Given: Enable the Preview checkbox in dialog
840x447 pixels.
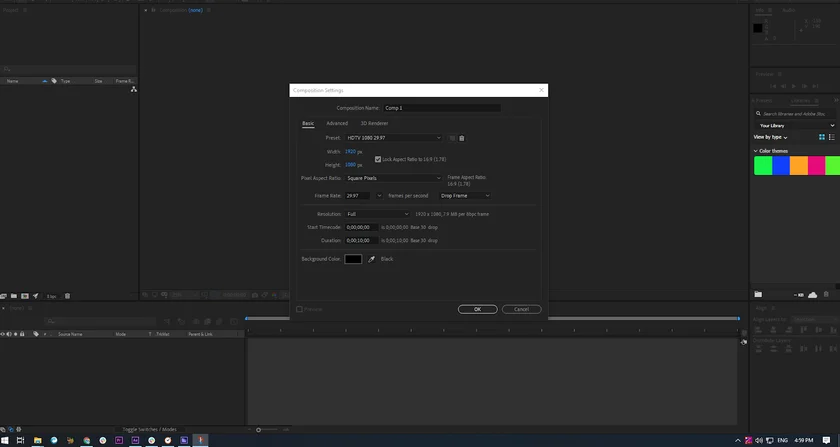Looking at the screenshot, I should [299, 309].
